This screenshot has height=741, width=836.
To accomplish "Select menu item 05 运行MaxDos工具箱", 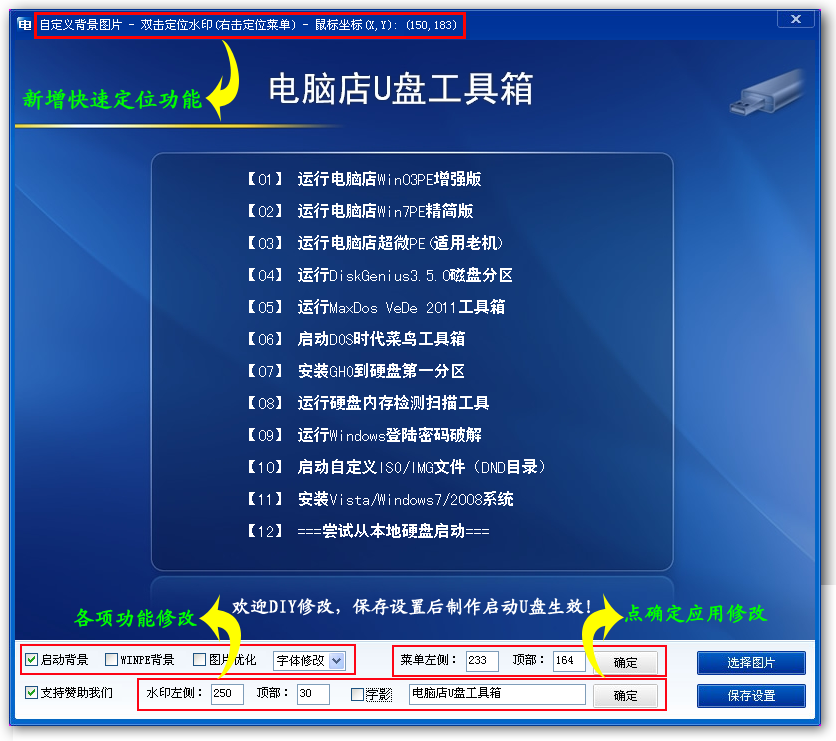I will (376, 307).
